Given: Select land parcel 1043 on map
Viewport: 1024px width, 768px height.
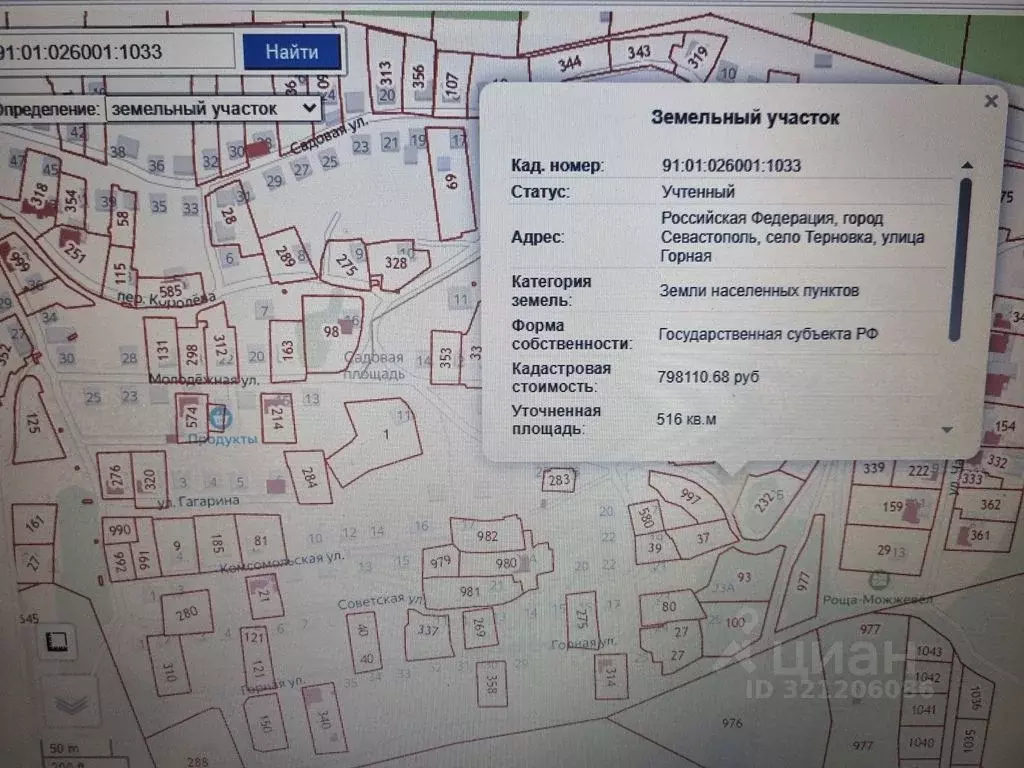Looking at the screenshot, I should pos(929,651).
